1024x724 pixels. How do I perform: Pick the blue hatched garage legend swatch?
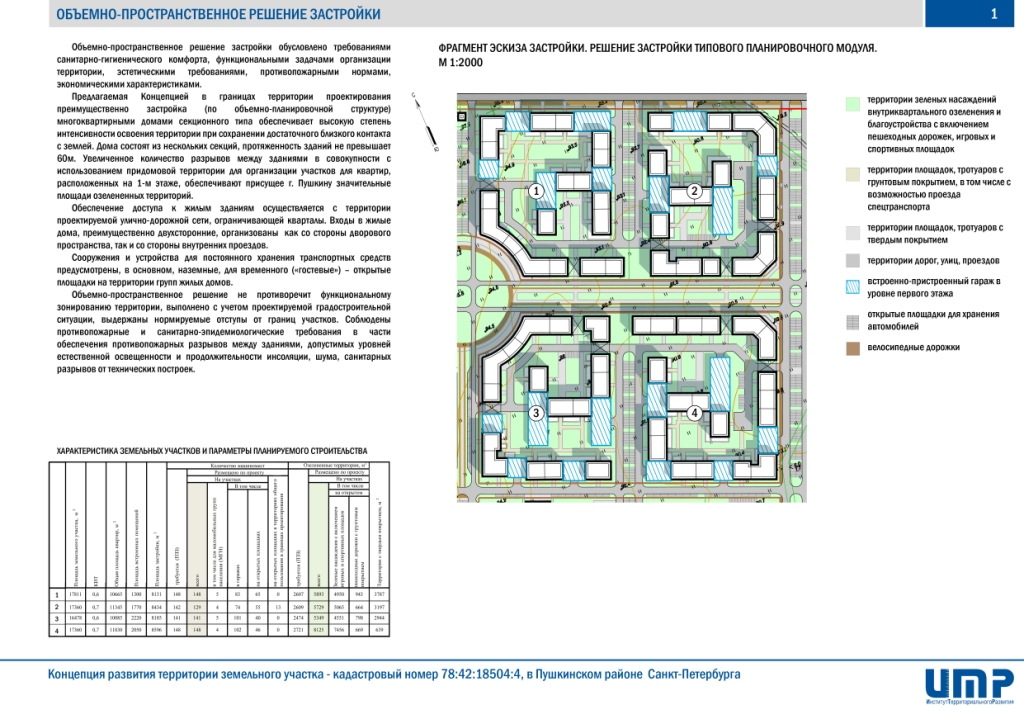pyautogui.click(x=852, y=287)
